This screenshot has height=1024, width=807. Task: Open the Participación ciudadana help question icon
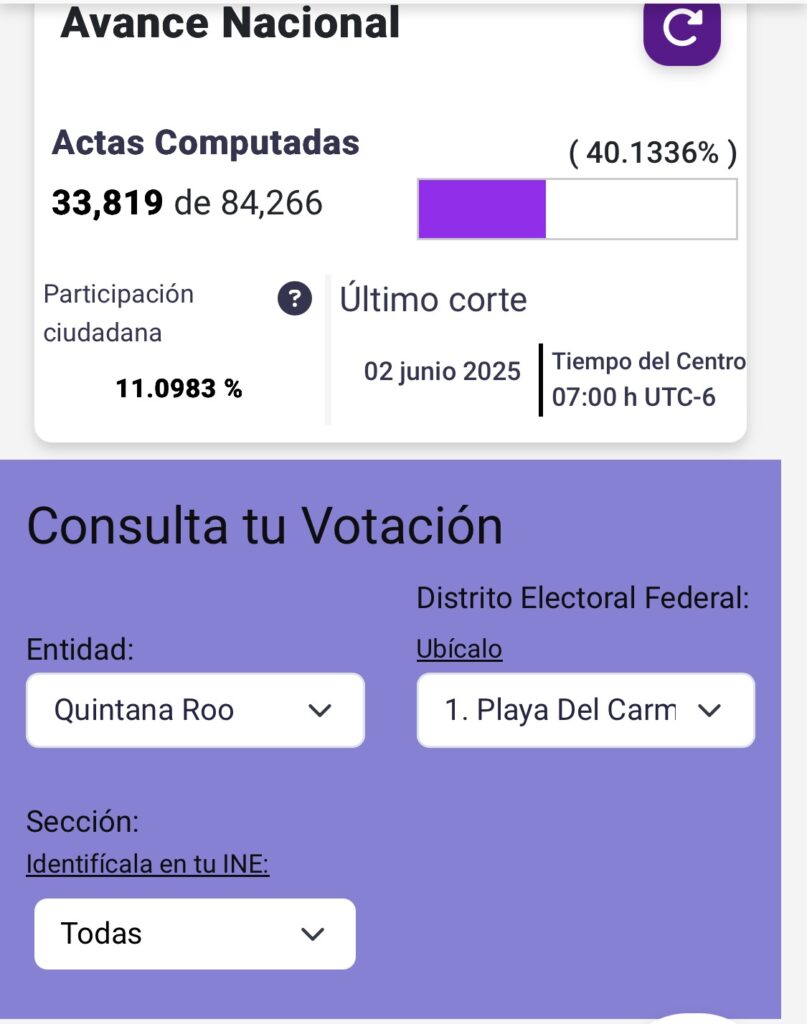pos(294,299)
